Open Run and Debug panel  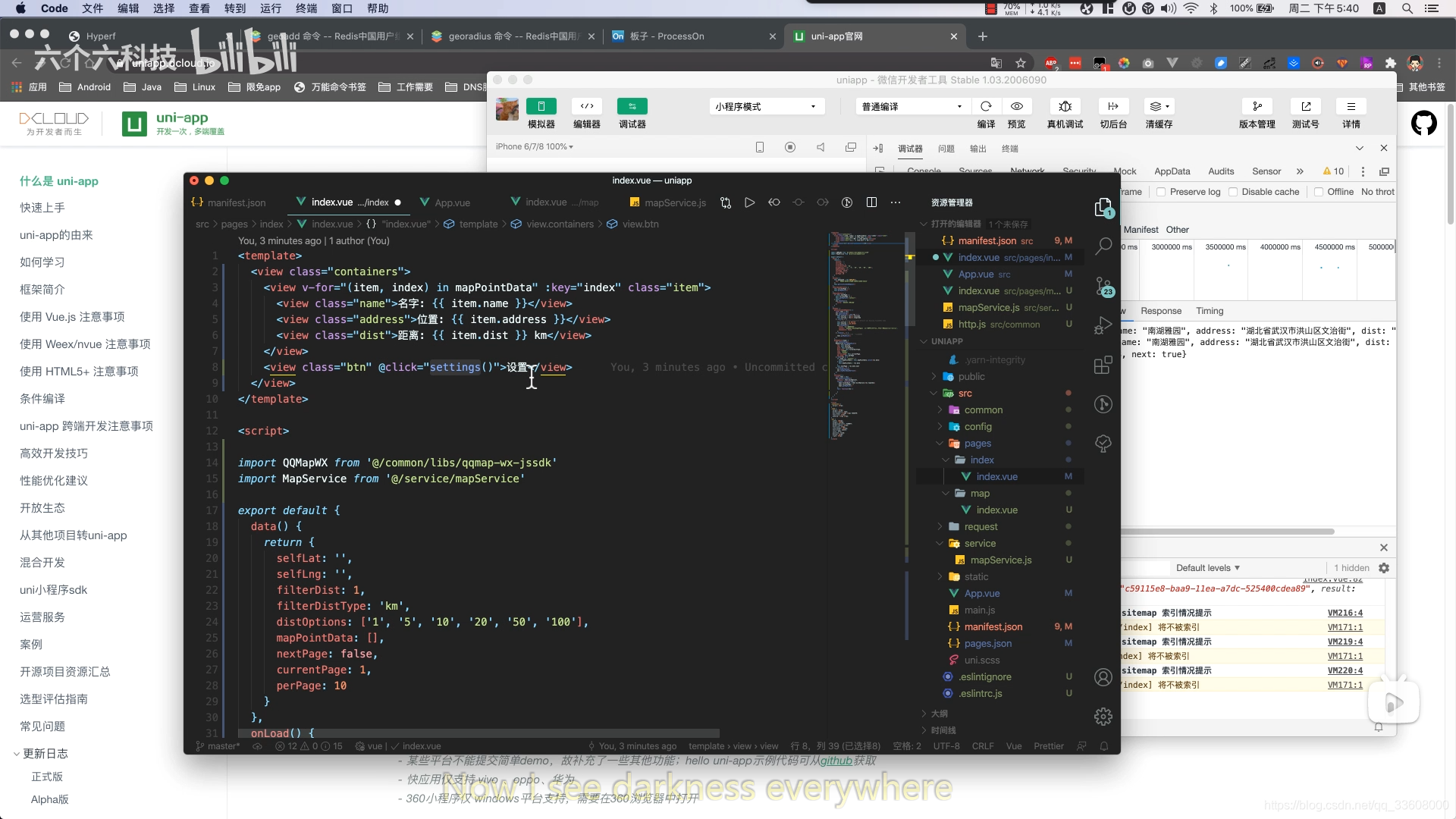1103,326
